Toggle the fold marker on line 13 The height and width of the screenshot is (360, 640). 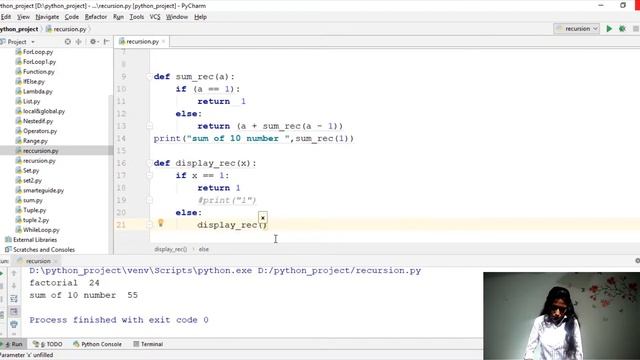149,126
